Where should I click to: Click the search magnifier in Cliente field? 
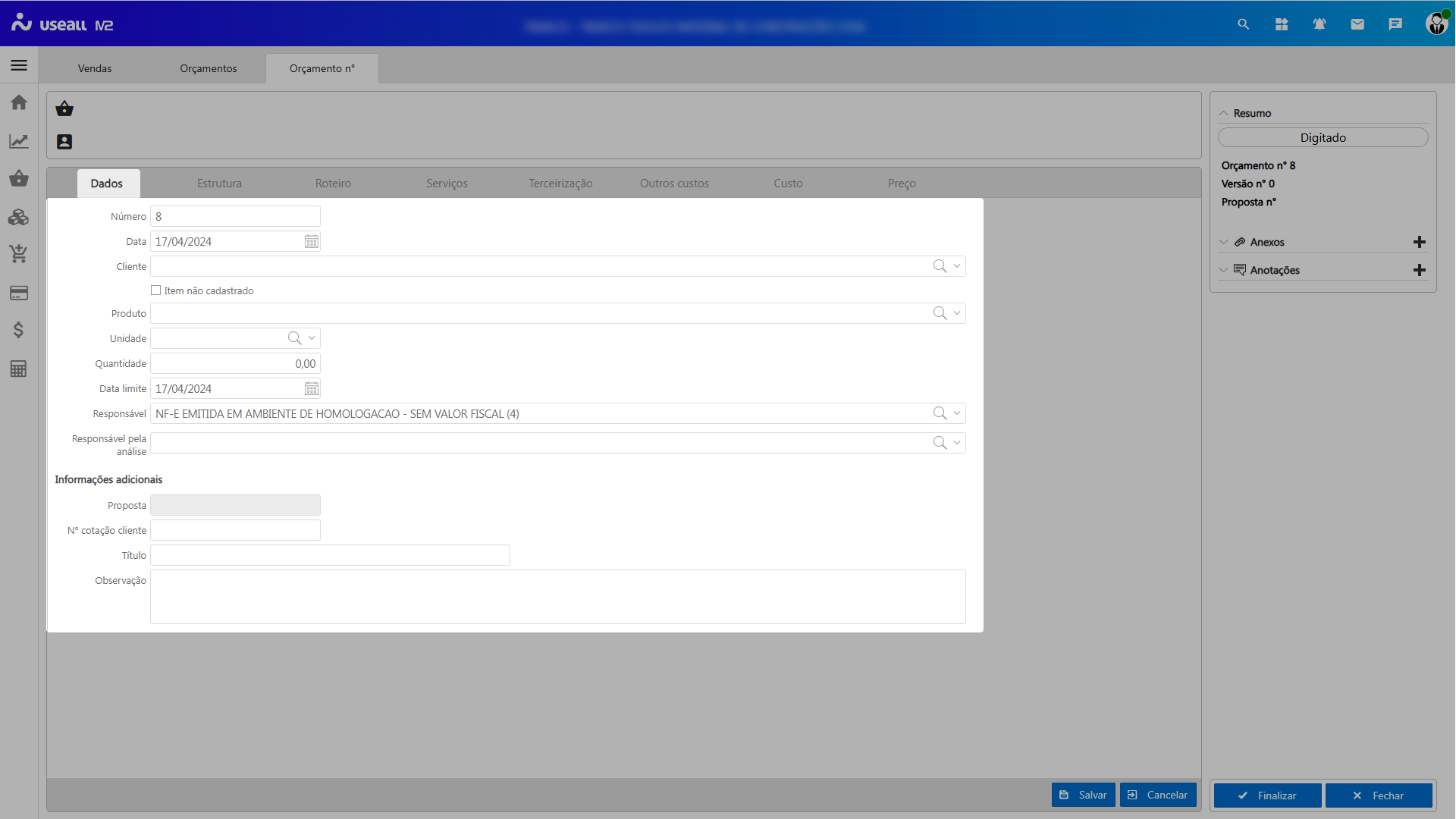point(940,266)
